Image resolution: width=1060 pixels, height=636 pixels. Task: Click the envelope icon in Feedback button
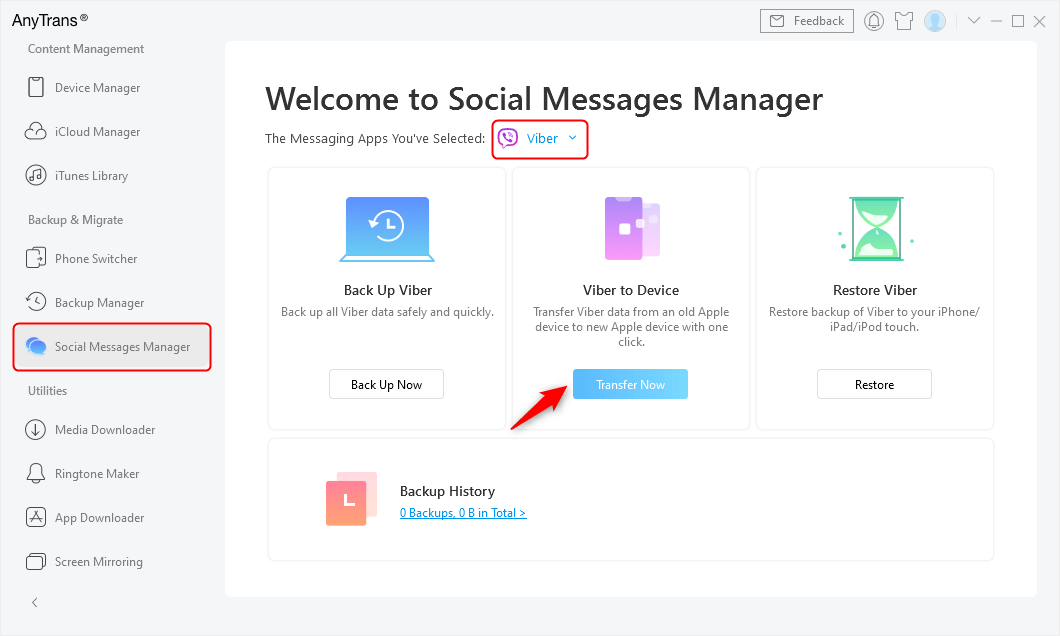point(777,21)
